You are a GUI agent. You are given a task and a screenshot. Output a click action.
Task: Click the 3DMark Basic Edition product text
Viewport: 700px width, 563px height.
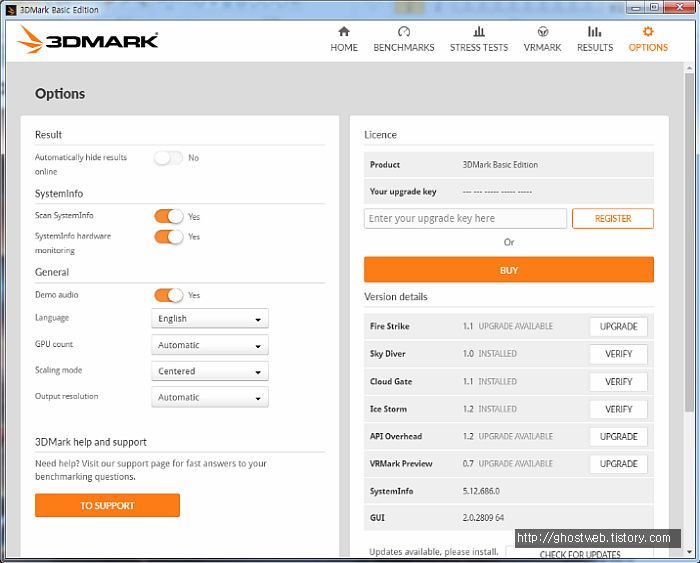coord(500,165)
